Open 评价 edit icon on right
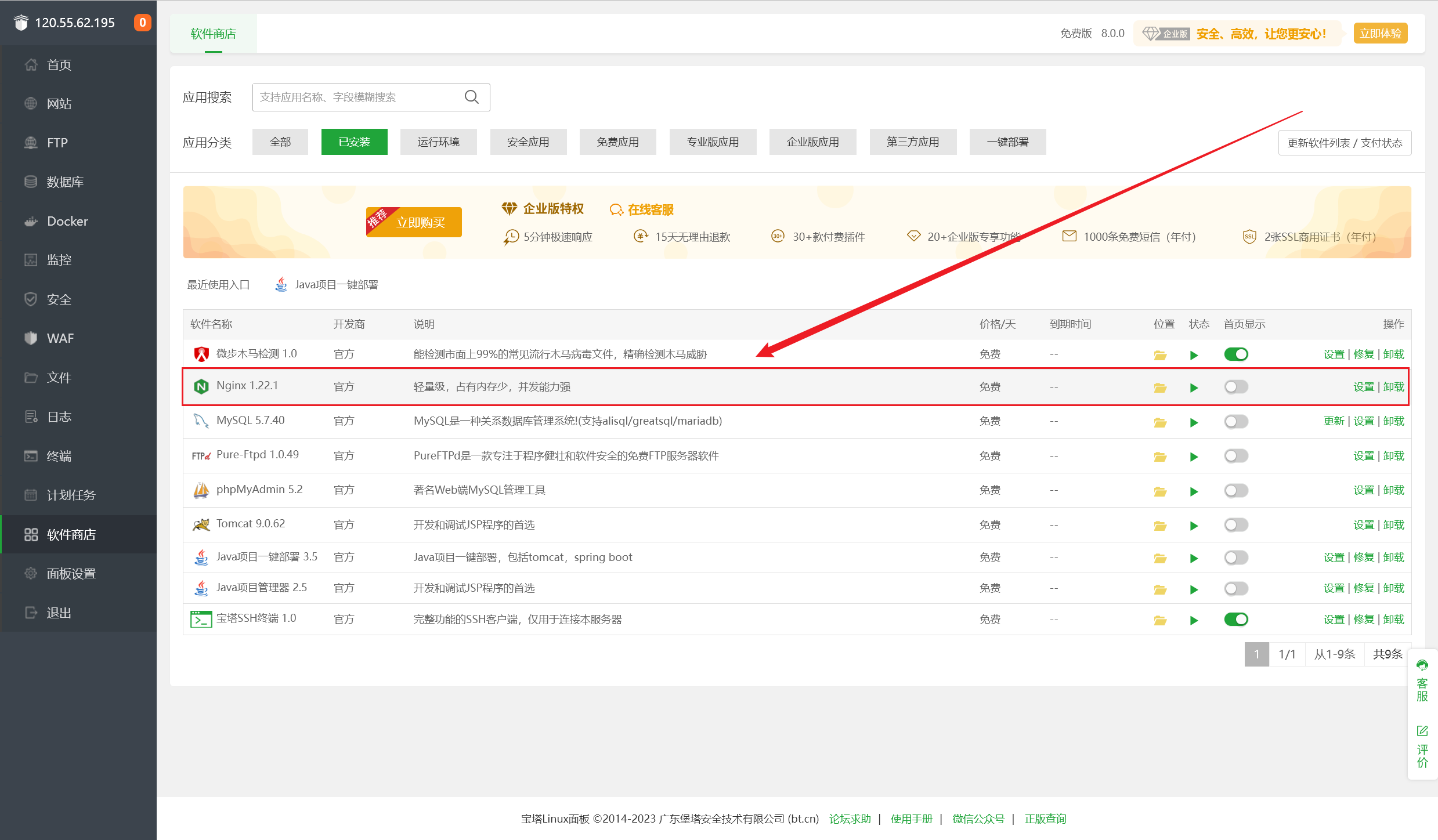This screenshot has width=1438, height=840. pyautogui.click(x=1422, y=731)
